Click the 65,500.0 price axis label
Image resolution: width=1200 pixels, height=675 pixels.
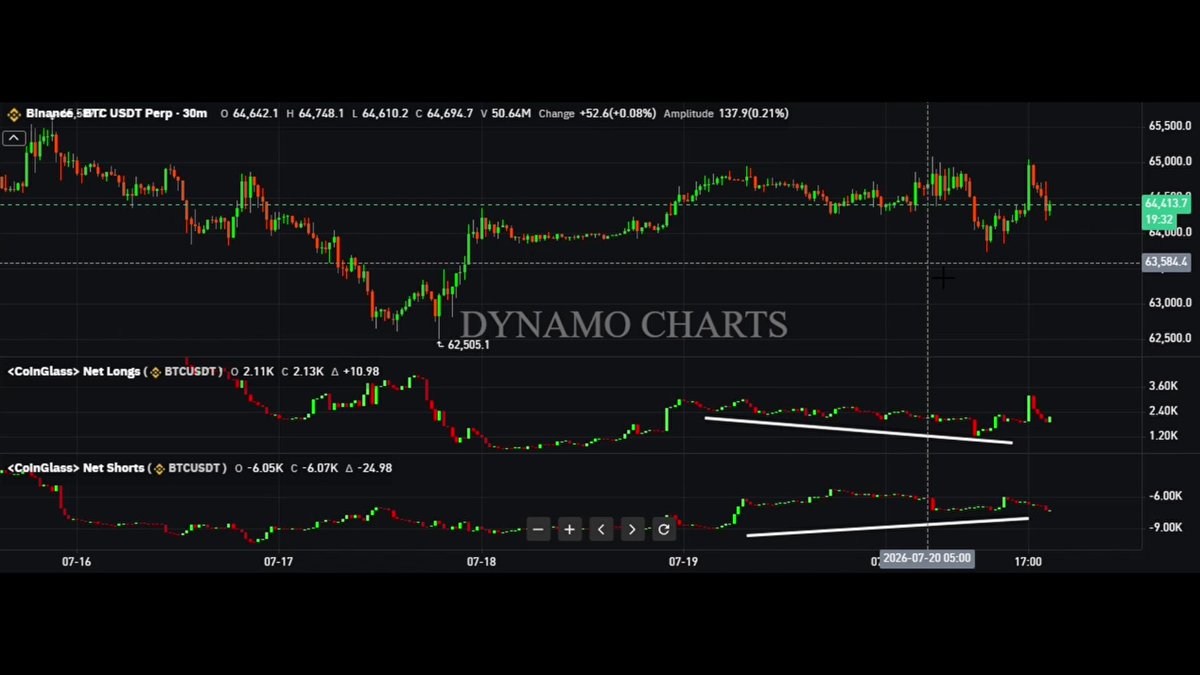click(1169, 126)
